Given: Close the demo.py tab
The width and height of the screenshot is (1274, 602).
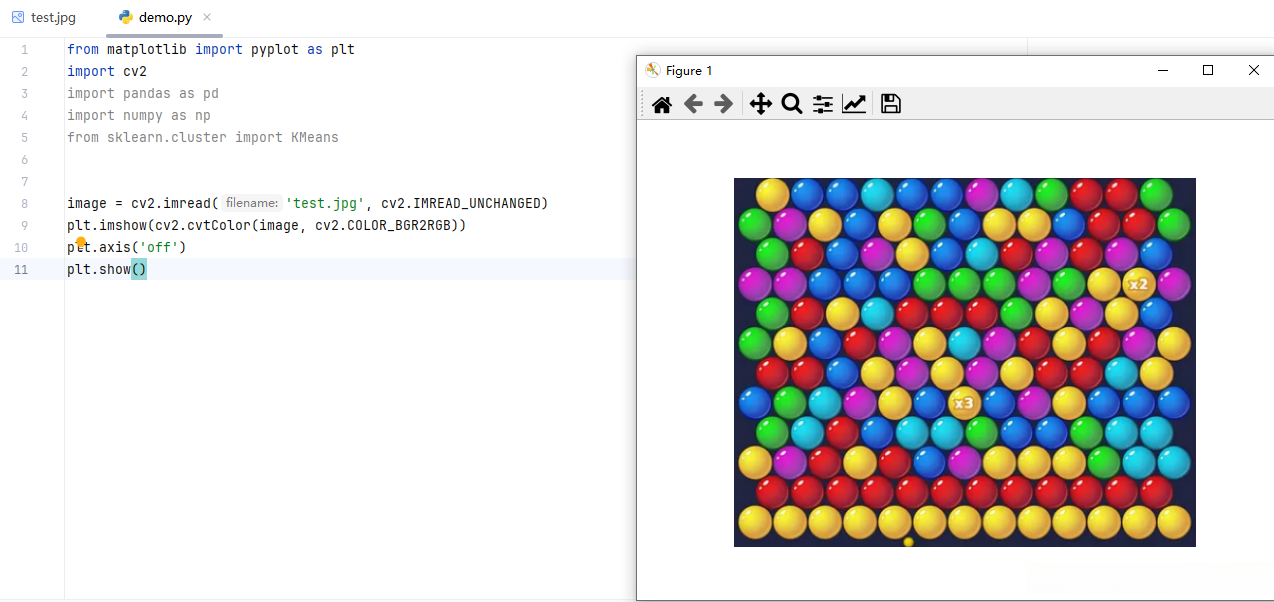Looking at the screenshot, I should [206, 18].
